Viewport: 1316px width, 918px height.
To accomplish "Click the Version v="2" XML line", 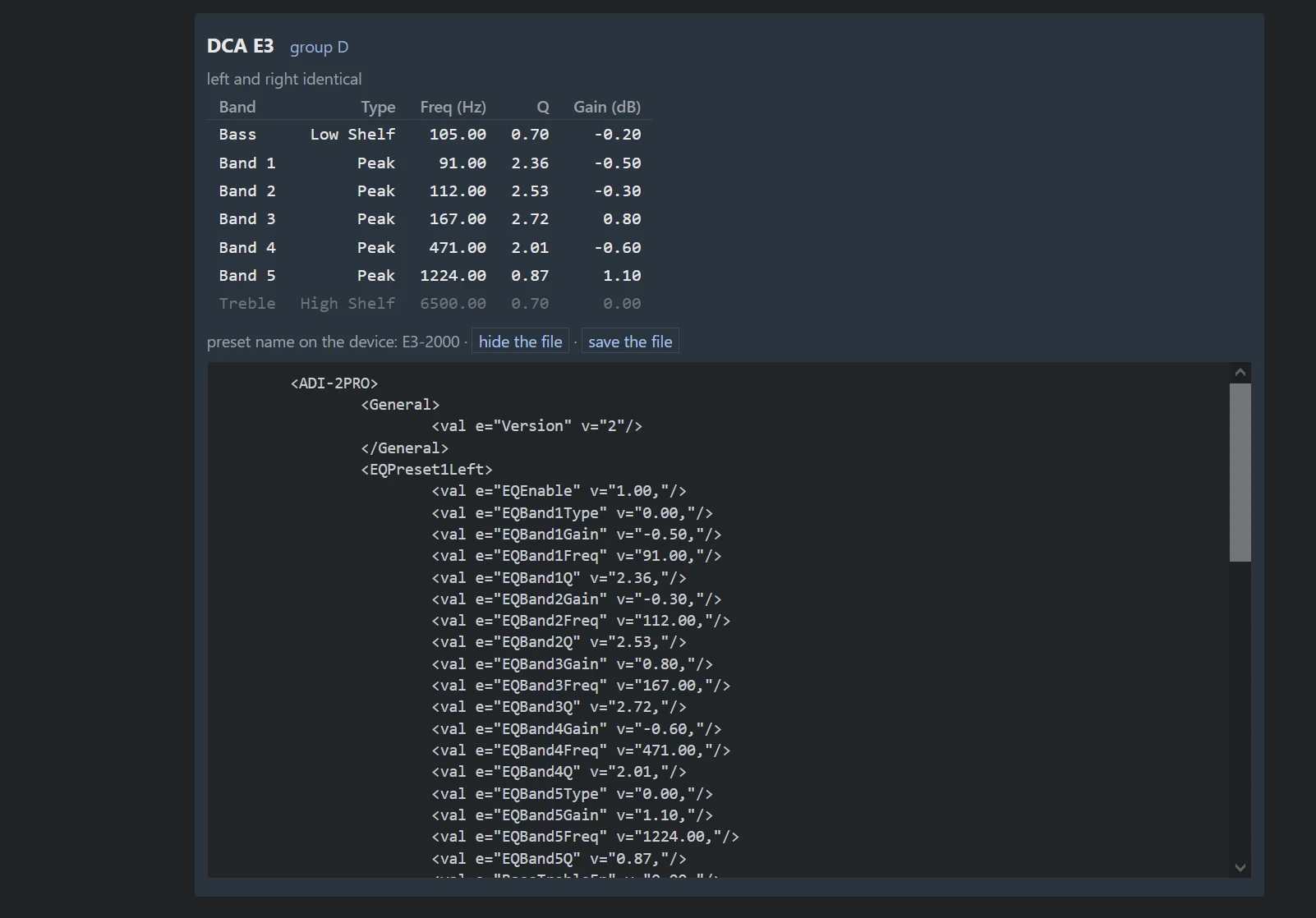I will click(537, 426).
